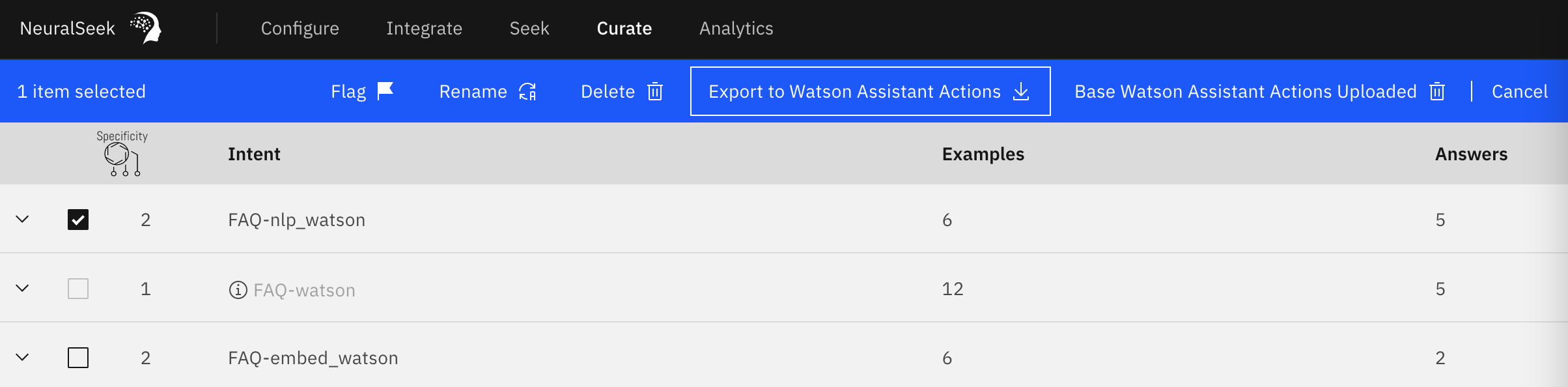This screenshot has width=1568, height=387.
Task: Click the NeuralSeek head logo icon
Action: [x=146, y=28]
